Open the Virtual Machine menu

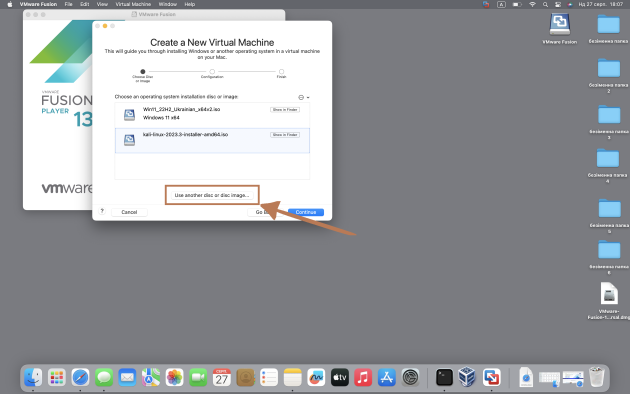pyautogui.click(x=133, y=4)
